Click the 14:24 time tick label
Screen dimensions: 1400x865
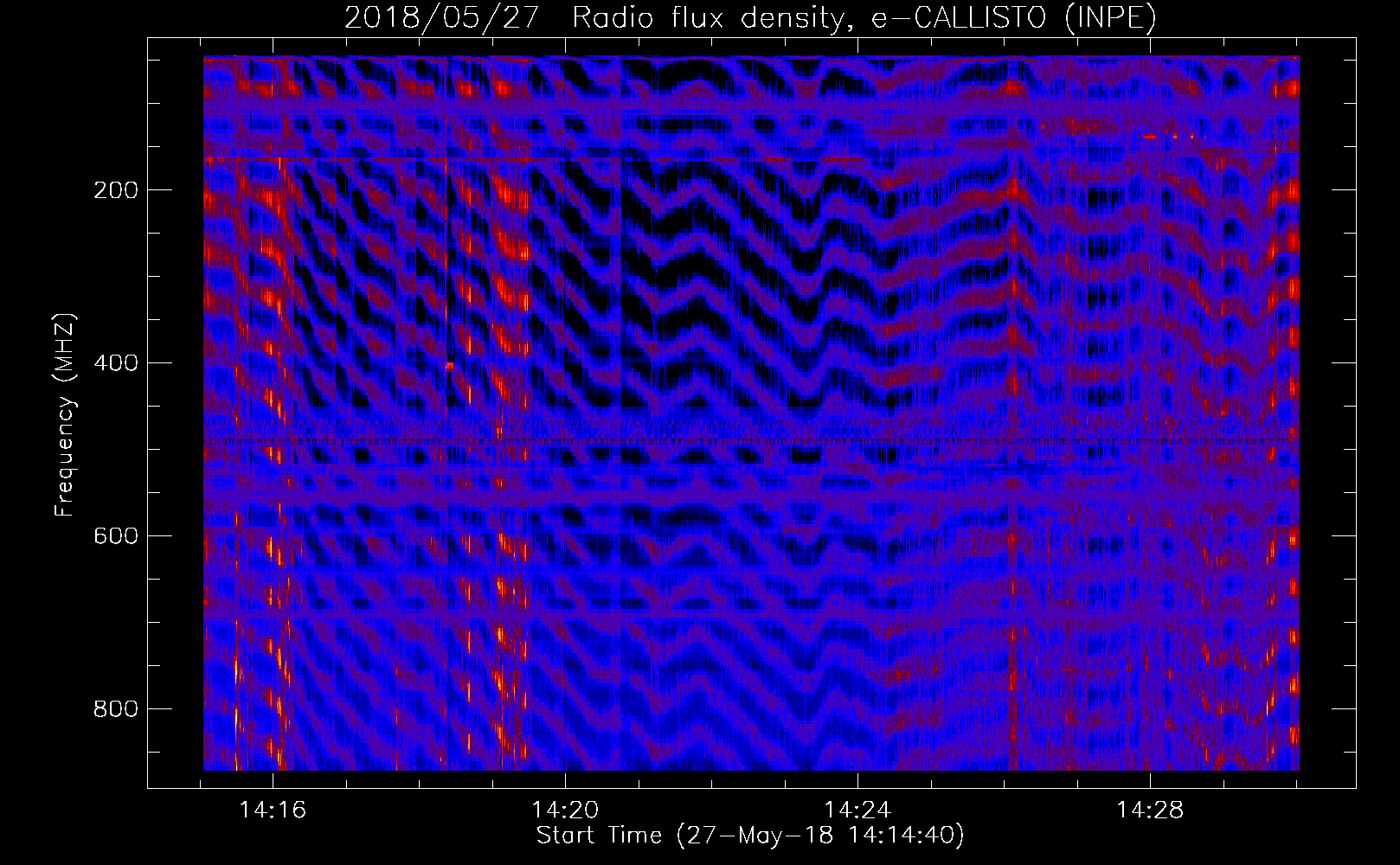coord(857,811)
